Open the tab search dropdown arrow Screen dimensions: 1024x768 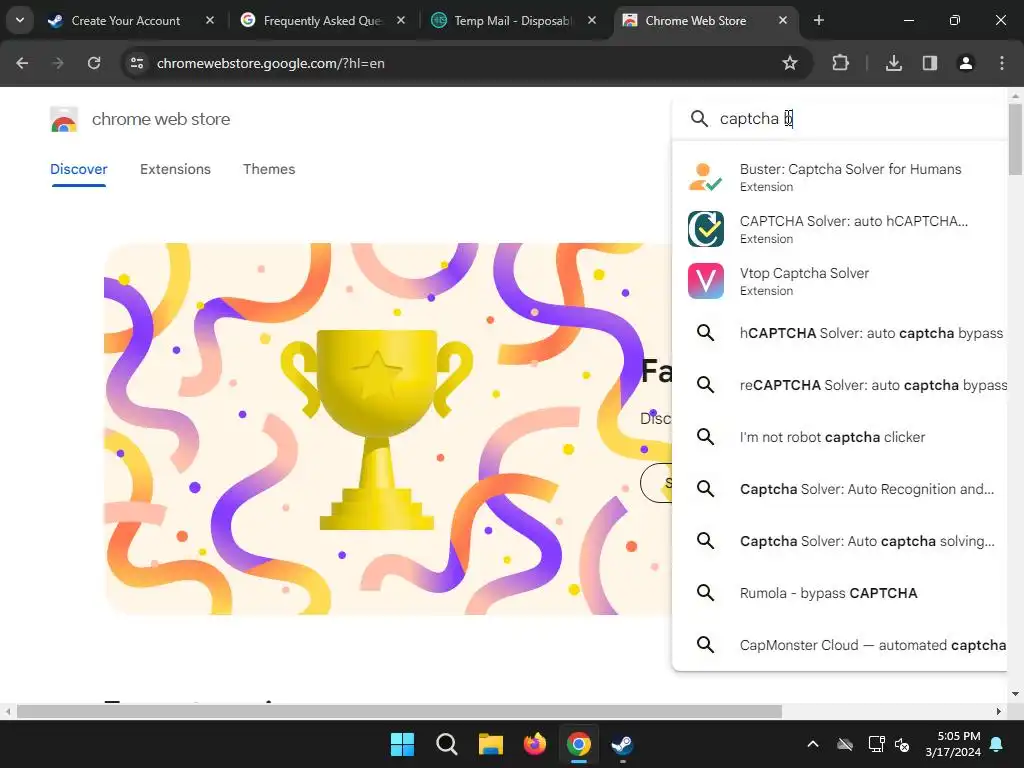pos(20,20)
